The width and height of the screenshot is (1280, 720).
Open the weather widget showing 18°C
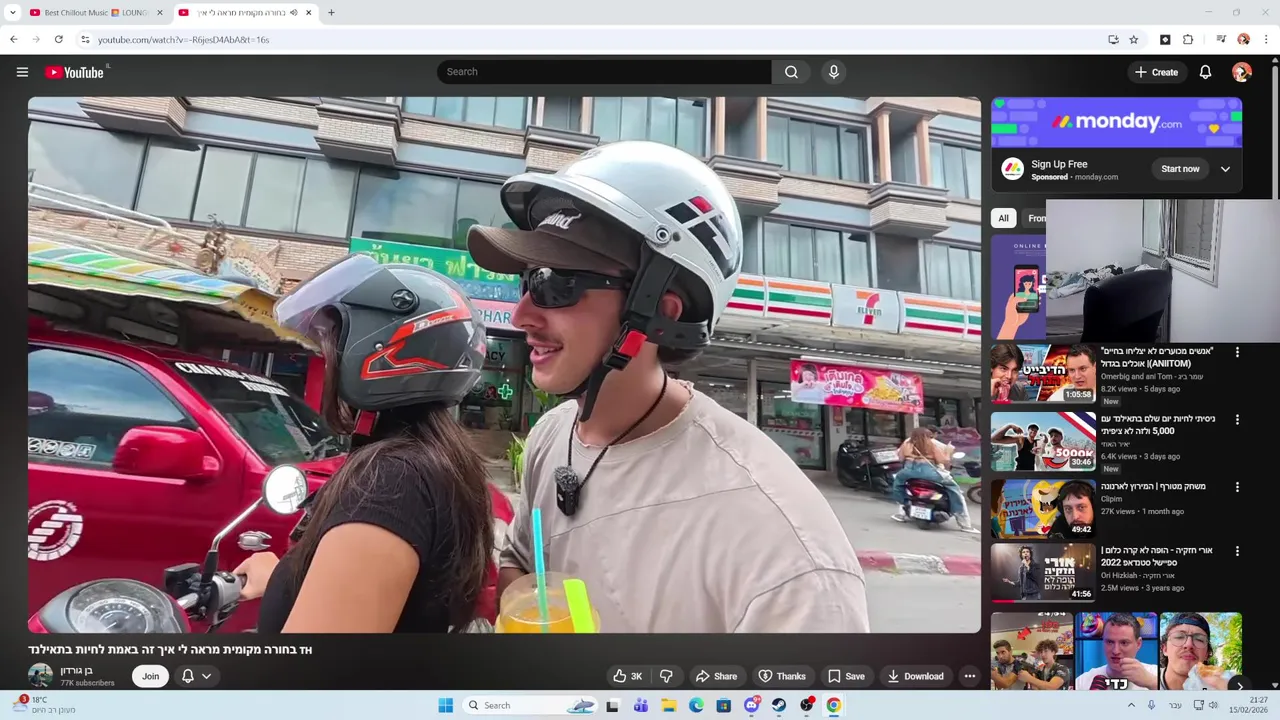point(42,705)
